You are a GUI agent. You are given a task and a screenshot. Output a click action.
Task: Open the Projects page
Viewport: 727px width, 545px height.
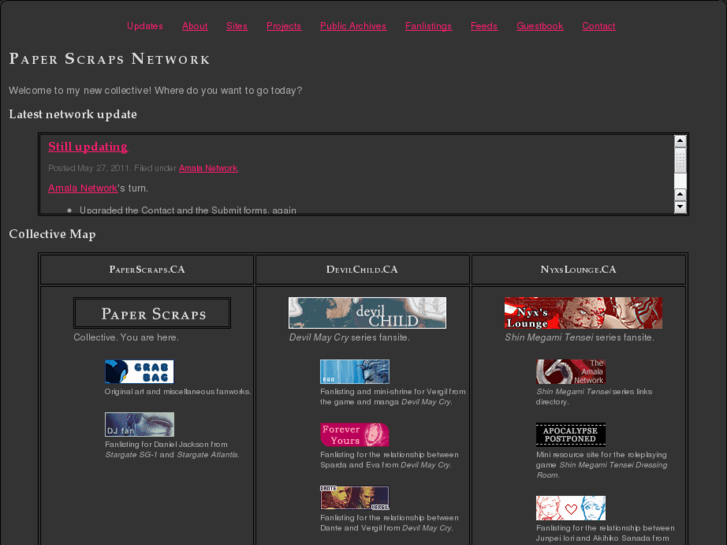coord(284,26)
